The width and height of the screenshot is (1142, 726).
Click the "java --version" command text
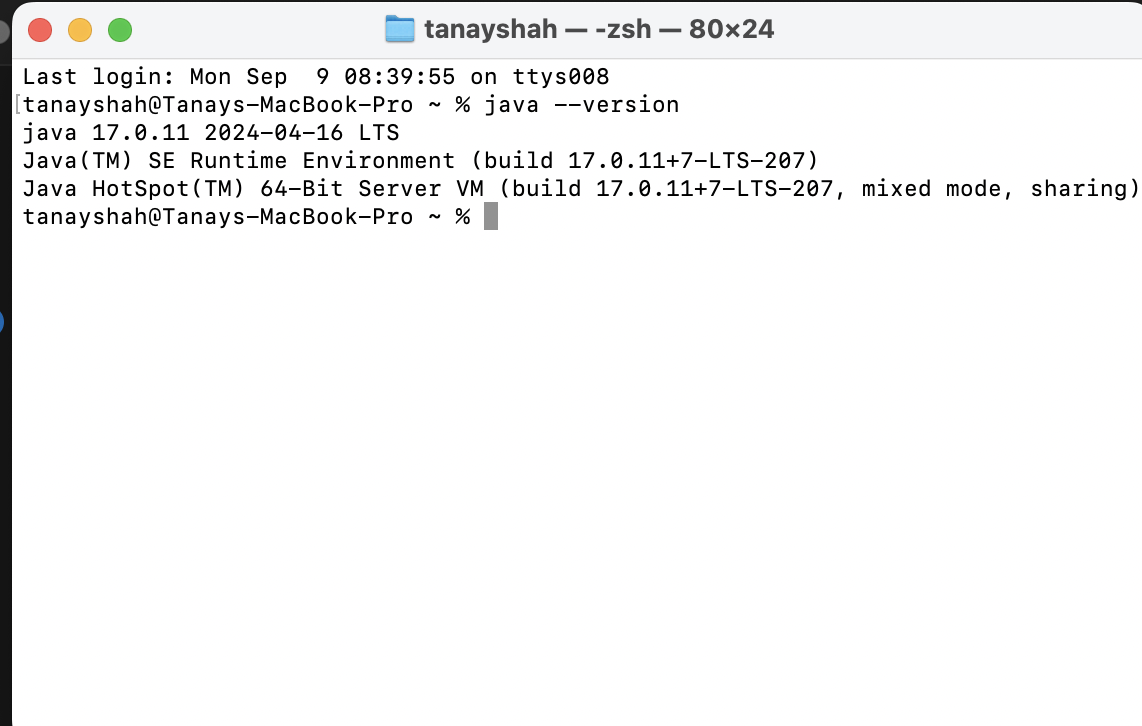tap(581, 105)
